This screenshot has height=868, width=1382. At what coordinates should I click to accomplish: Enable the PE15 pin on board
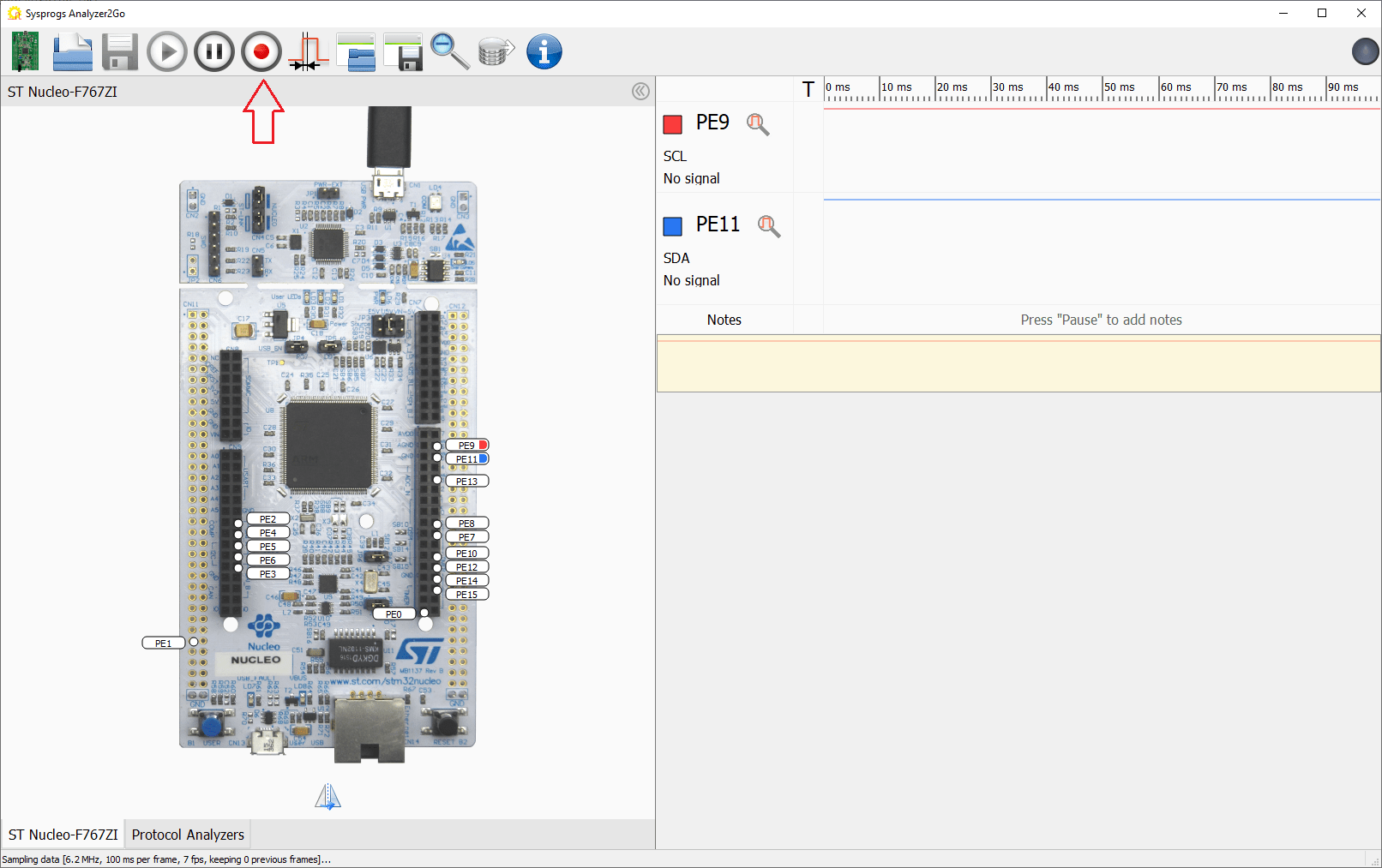pyautogui.click(x=466, y=594)
